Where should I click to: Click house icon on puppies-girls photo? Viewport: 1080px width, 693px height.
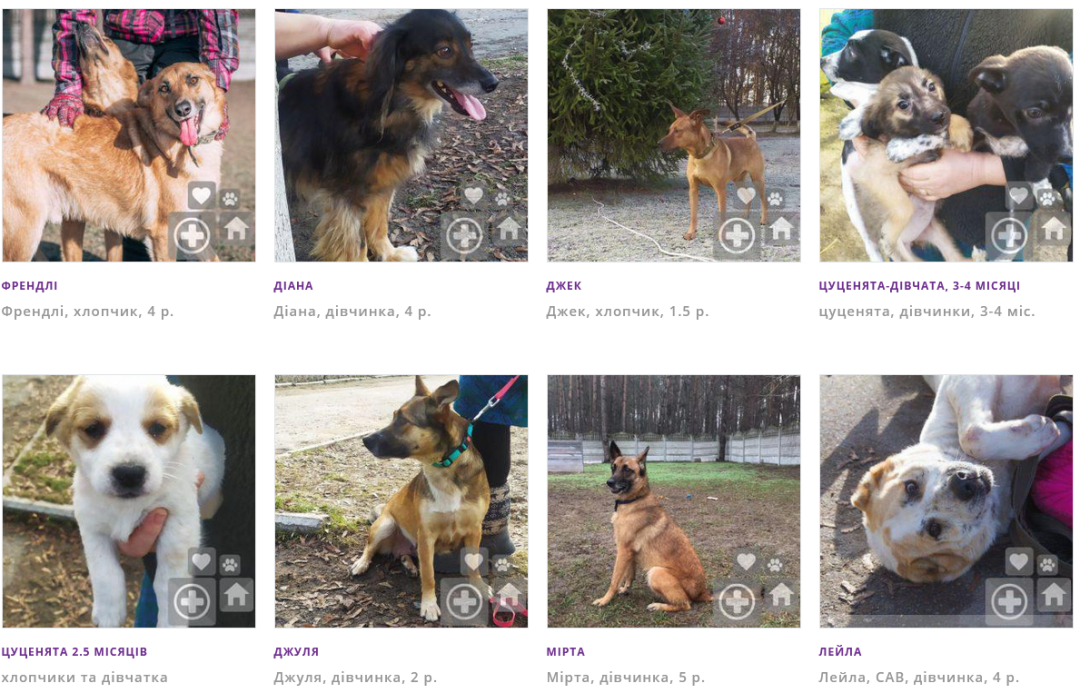point(1053,227)
